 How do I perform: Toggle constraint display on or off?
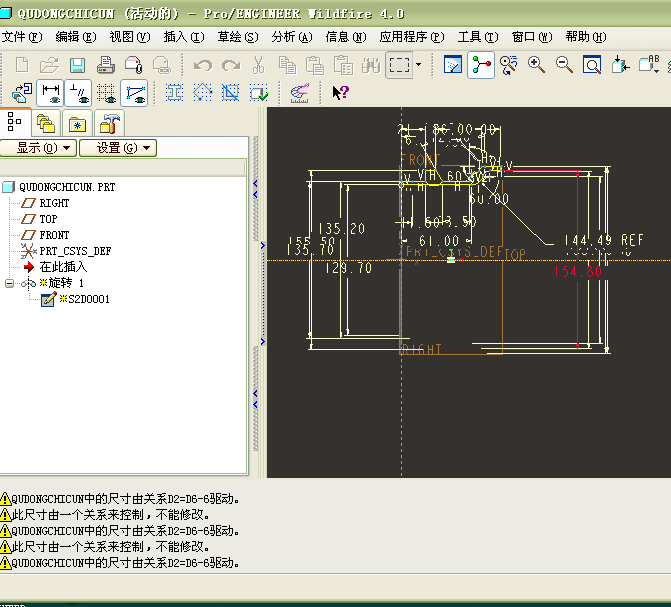click(78, 93)
